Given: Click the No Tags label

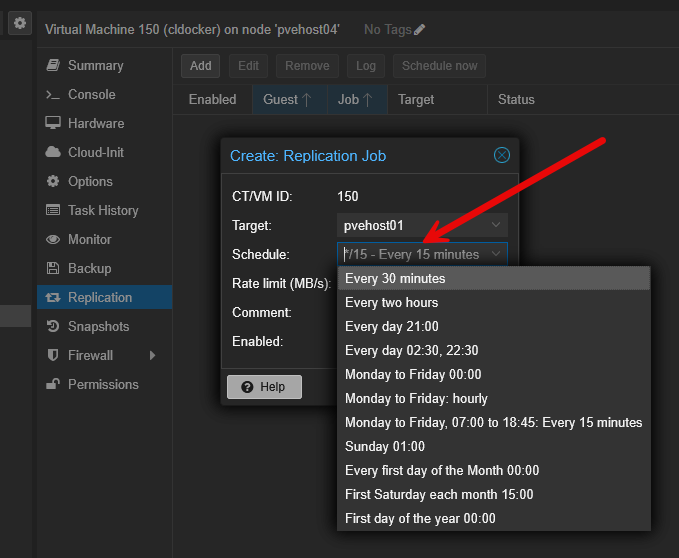Looking at the screenshot, I should pos(388,29).
